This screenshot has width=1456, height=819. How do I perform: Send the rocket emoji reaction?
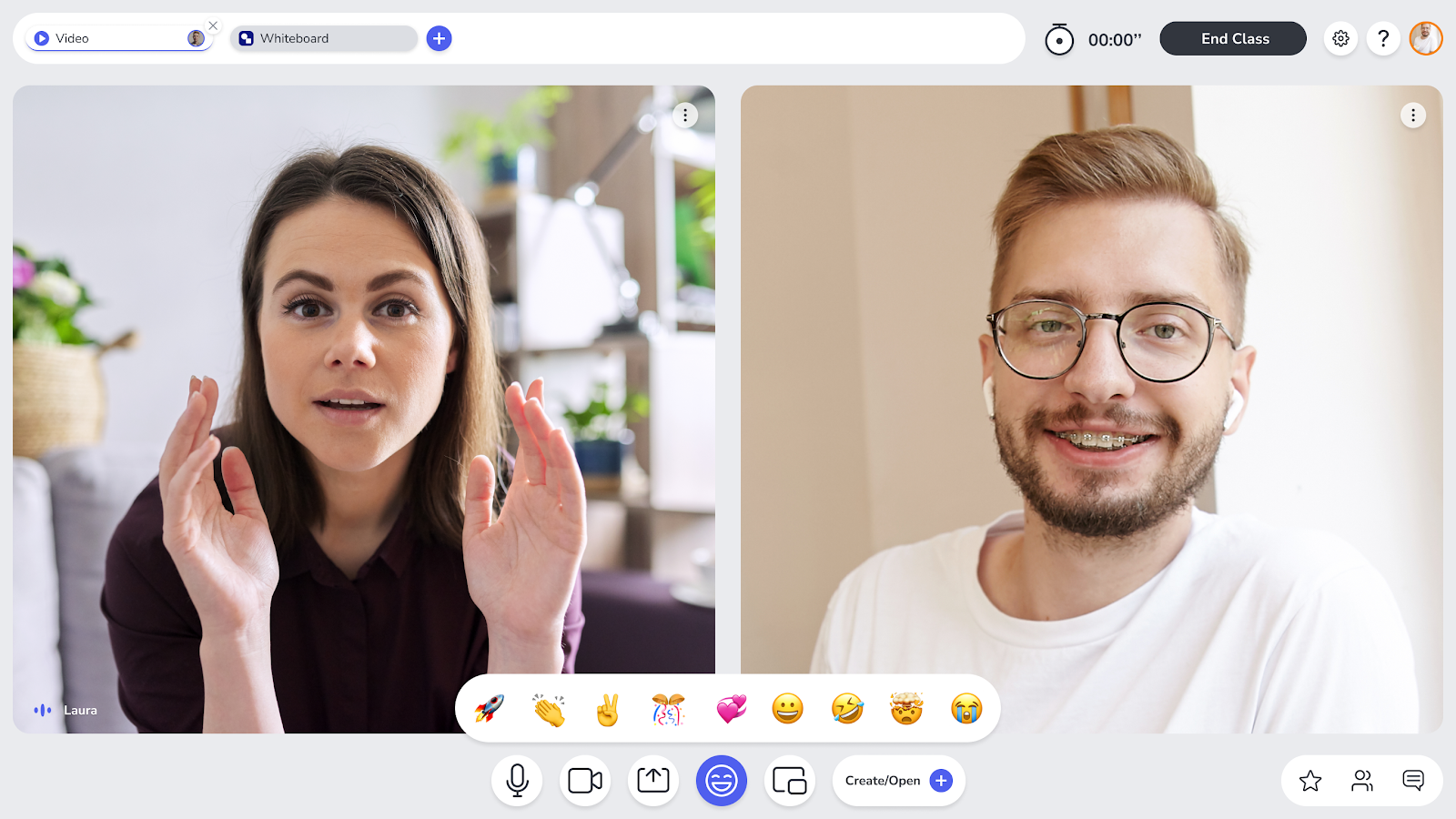click(x=490, y=708)
